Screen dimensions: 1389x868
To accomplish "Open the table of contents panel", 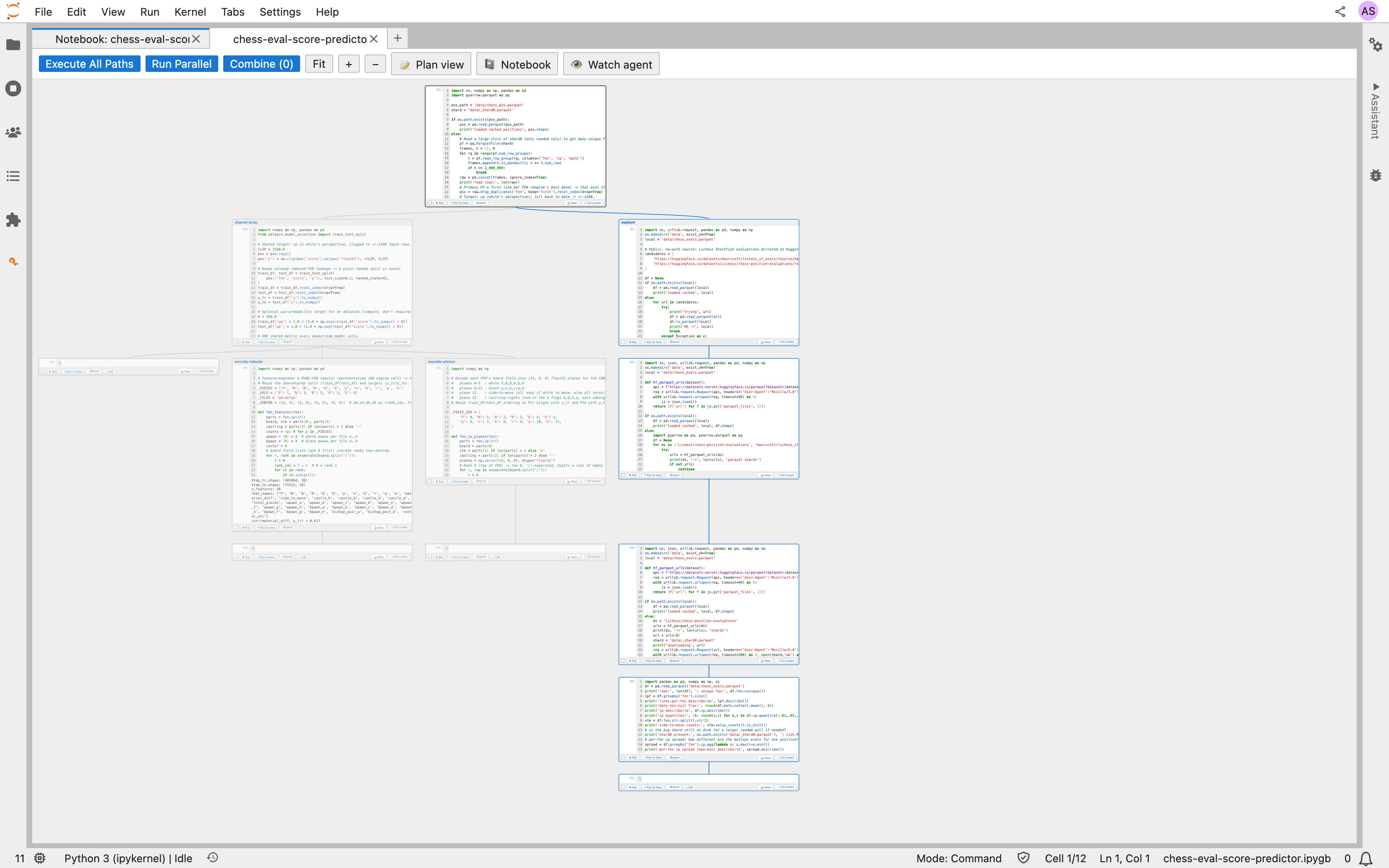I will [13, 176].
